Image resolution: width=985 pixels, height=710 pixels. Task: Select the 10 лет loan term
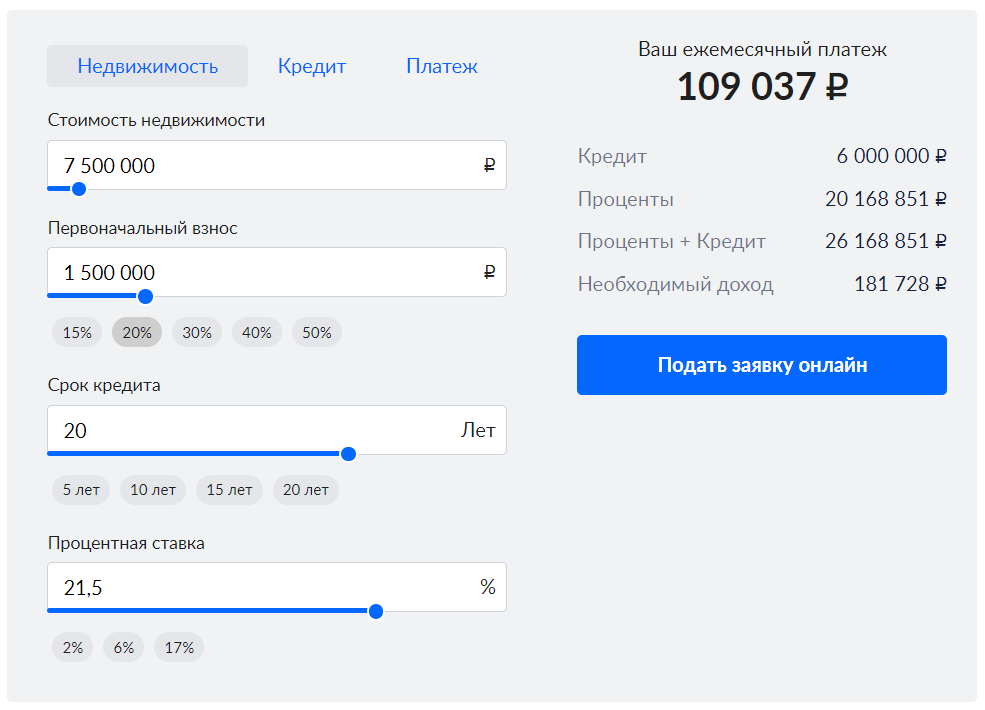[x=153, y=490]
